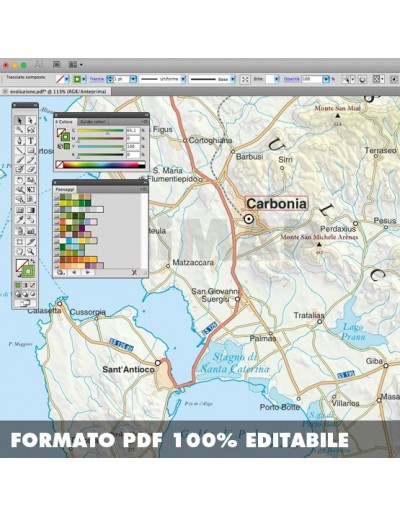Open the Colore panel options menu
The height and width of the screenshot is (517, 400).
(144, 122)
